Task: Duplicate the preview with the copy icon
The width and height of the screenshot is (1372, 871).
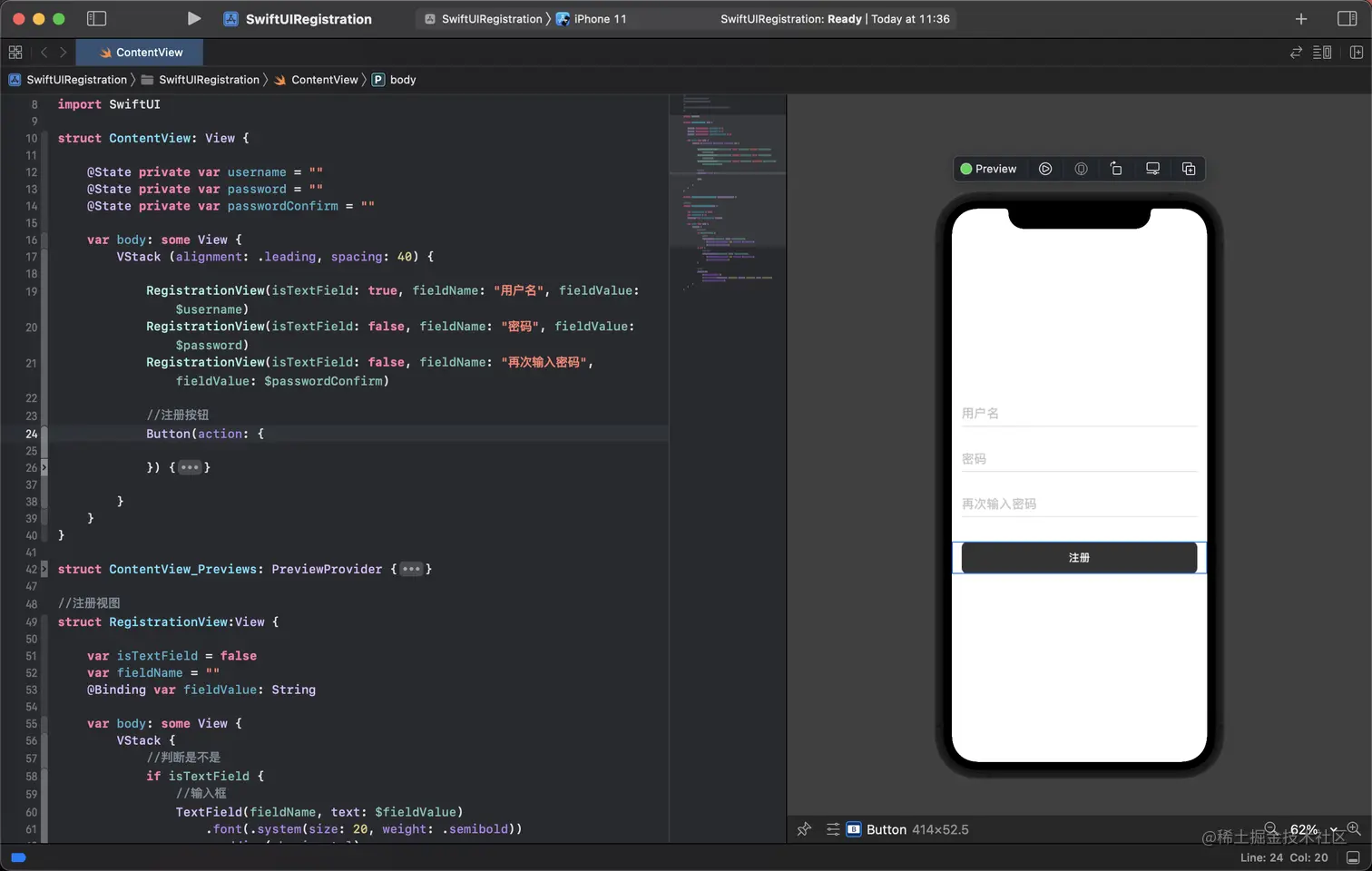Action: tap(1189, 169)
